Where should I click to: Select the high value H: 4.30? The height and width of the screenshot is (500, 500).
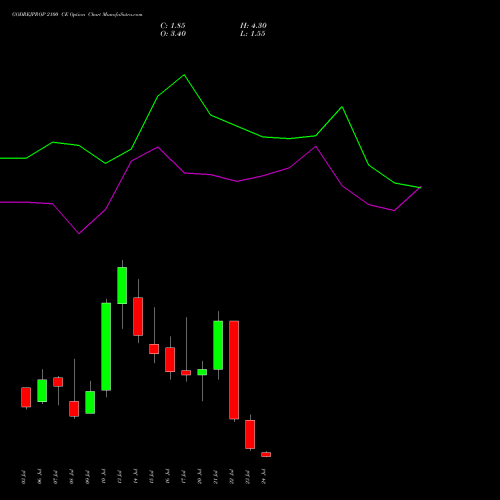click(x=253, y=26)
